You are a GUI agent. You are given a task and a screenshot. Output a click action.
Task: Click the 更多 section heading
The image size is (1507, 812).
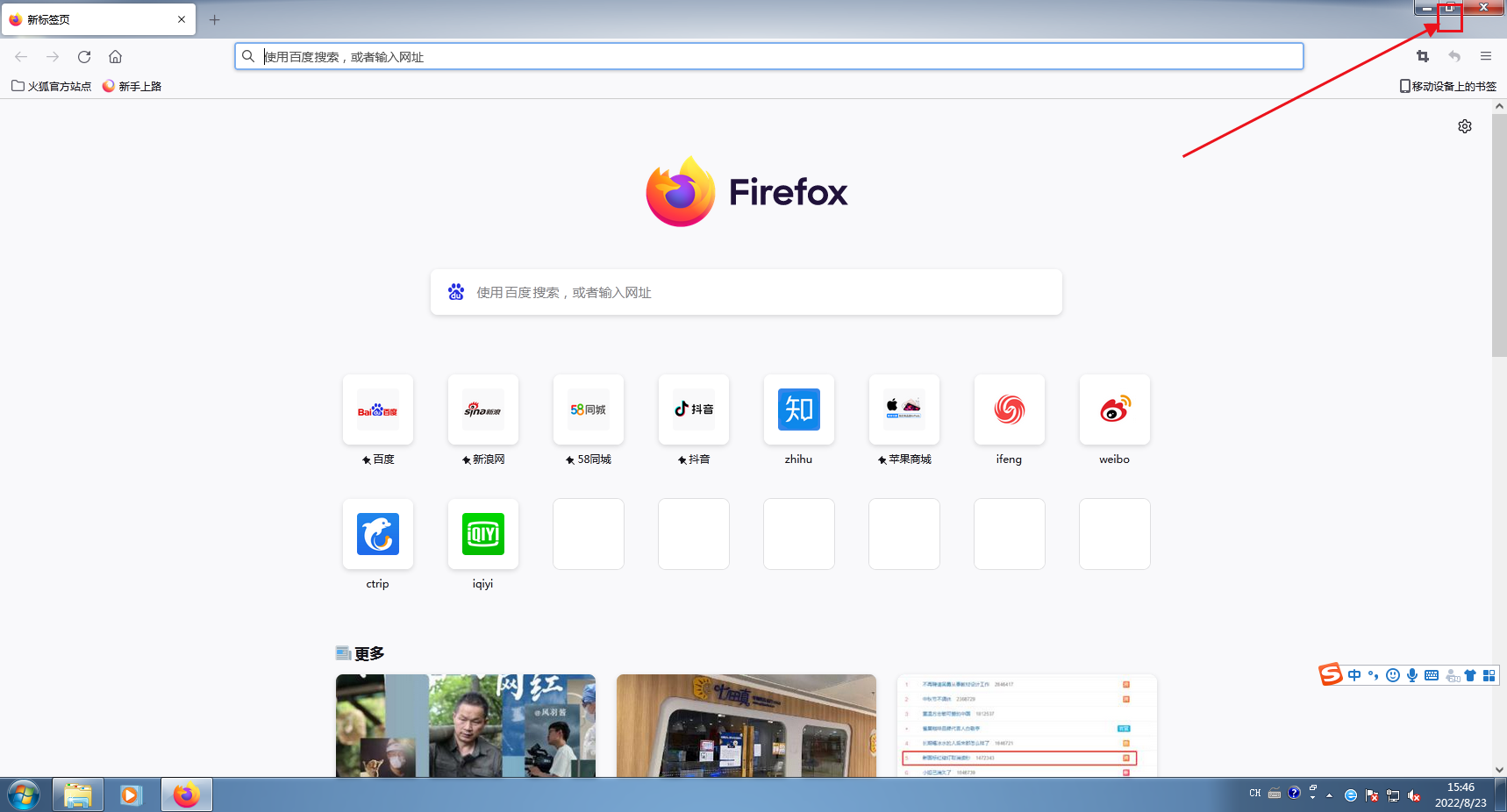click(369, 653)
